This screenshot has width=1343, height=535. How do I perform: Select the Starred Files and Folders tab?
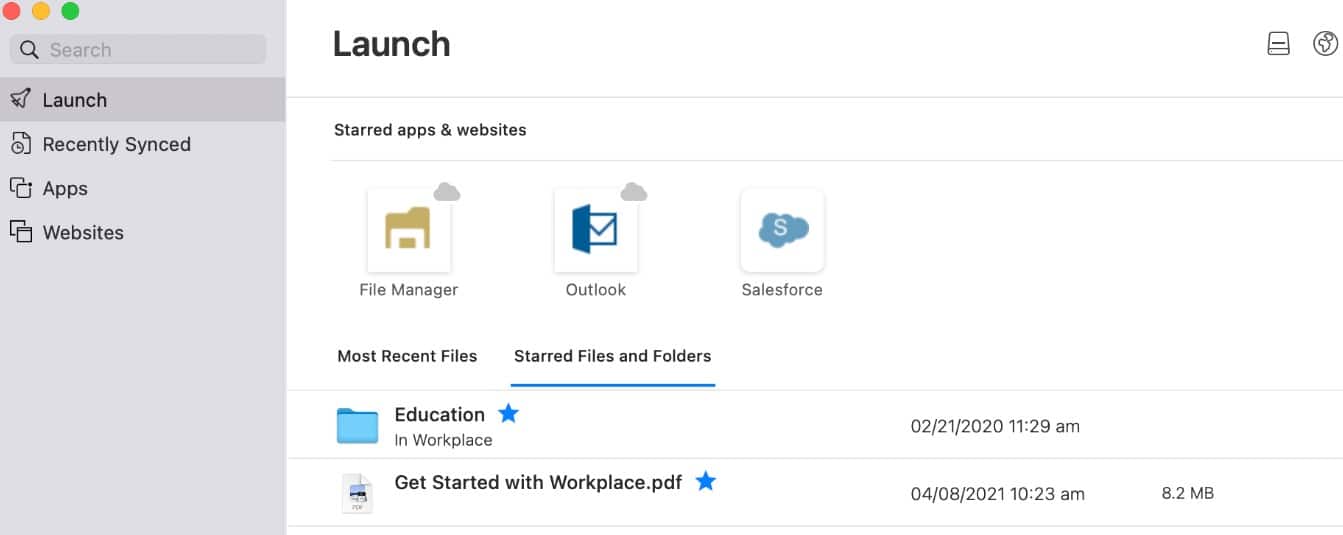pyautogui.click(x=612, y=356)
